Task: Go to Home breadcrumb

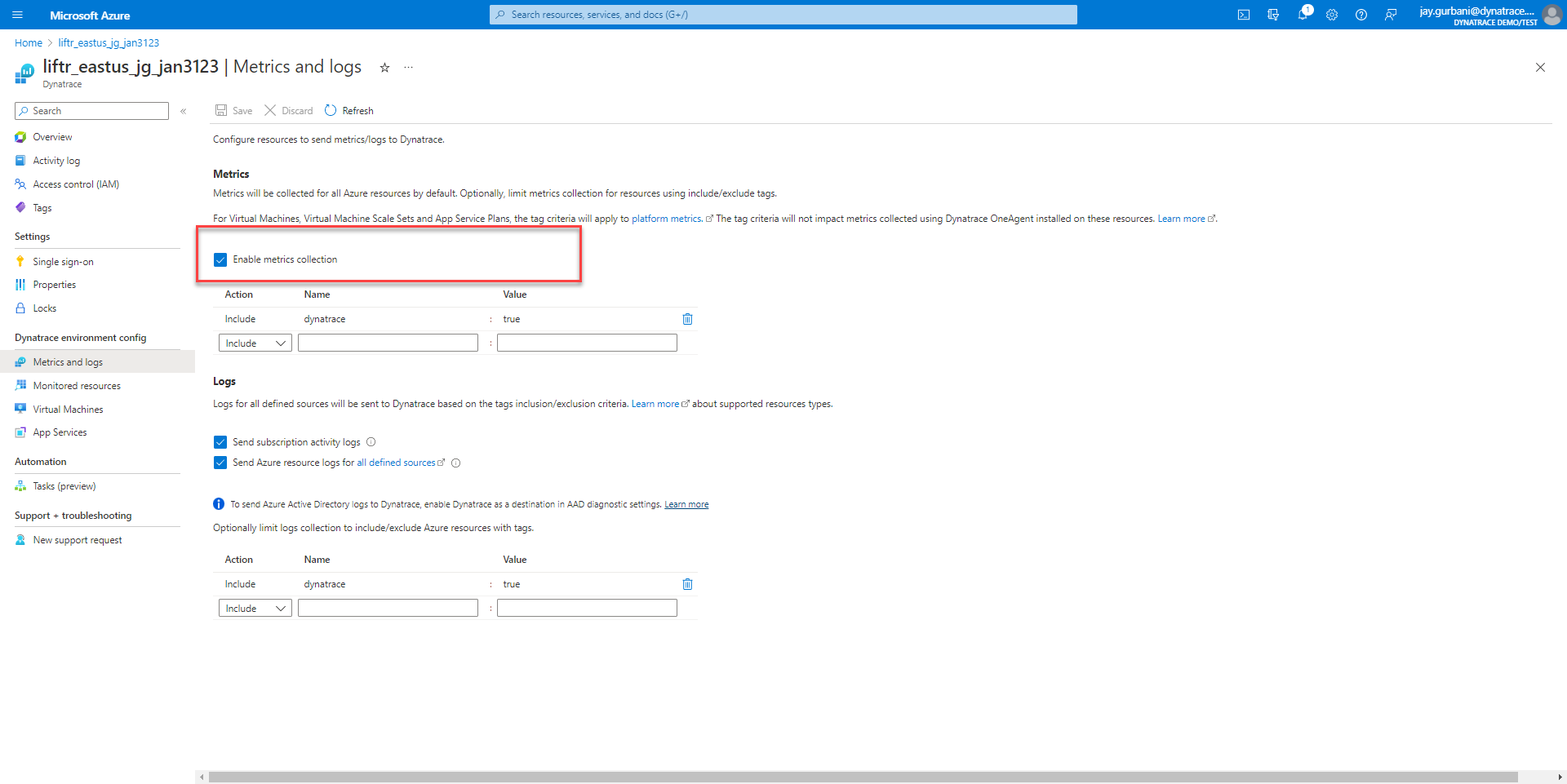Action: (29, 43)
